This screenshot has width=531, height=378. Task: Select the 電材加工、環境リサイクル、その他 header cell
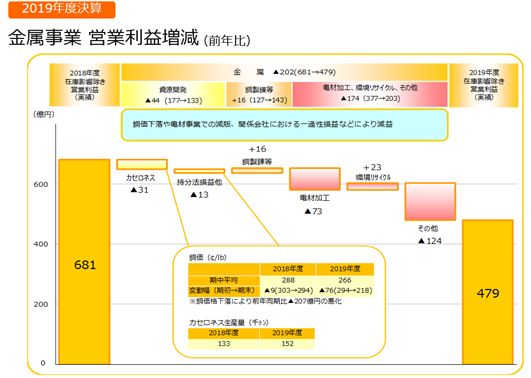[370, 94]
